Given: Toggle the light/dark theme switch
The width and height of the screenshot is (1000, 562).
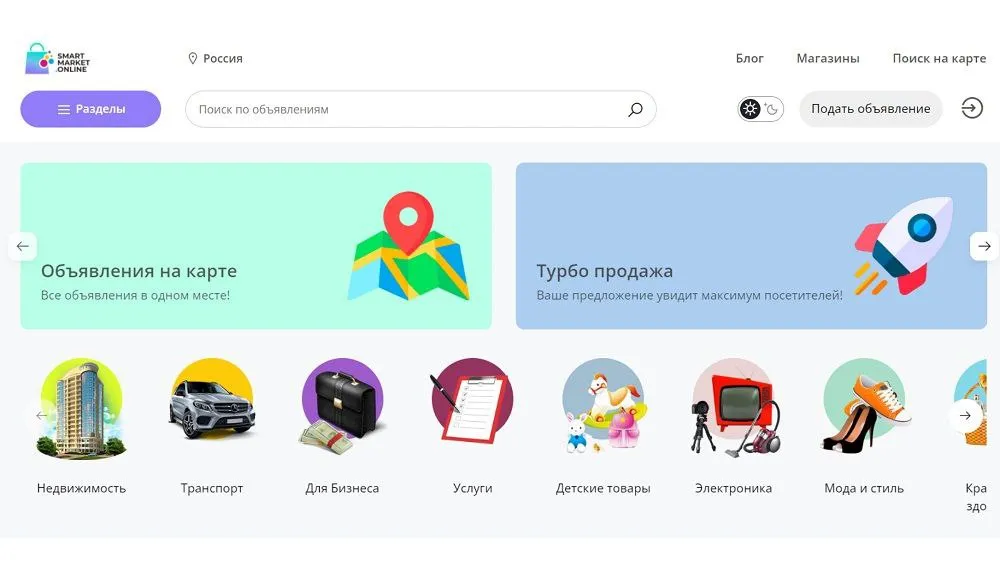Looking at the screenshot, I should [x=761, y=109].
